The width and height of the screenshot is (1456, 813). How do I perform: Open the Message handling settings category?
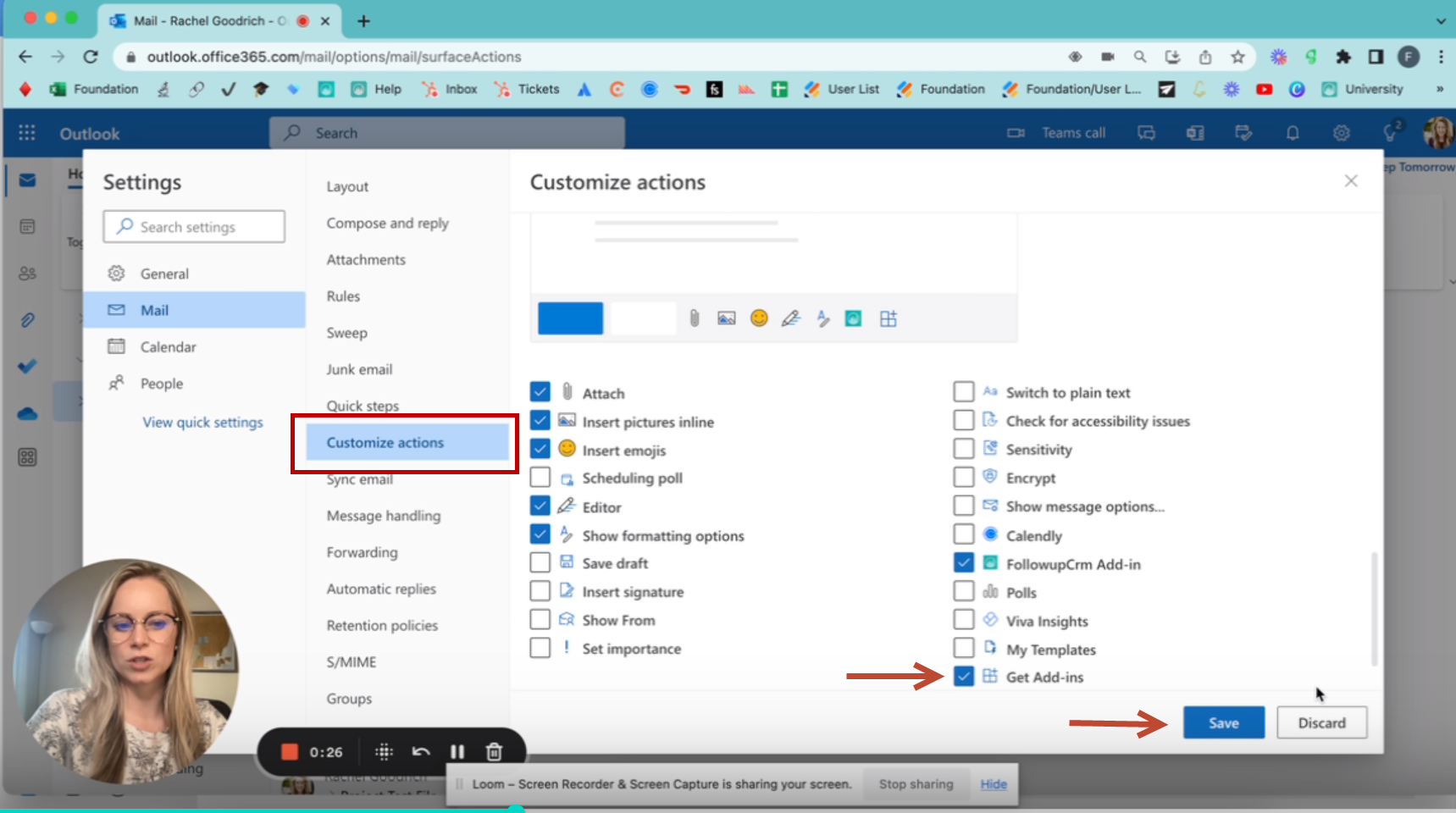click(x=383, y=515)
